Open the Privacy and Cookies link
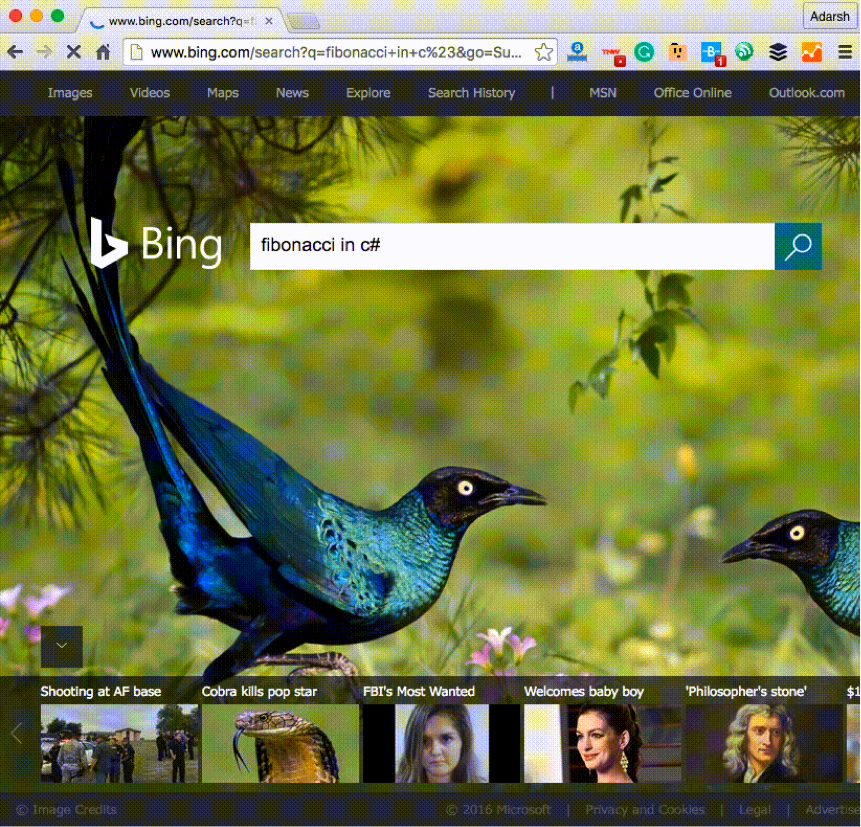The width and height of the screenshot is (861, 827). (x=645, y=810)
